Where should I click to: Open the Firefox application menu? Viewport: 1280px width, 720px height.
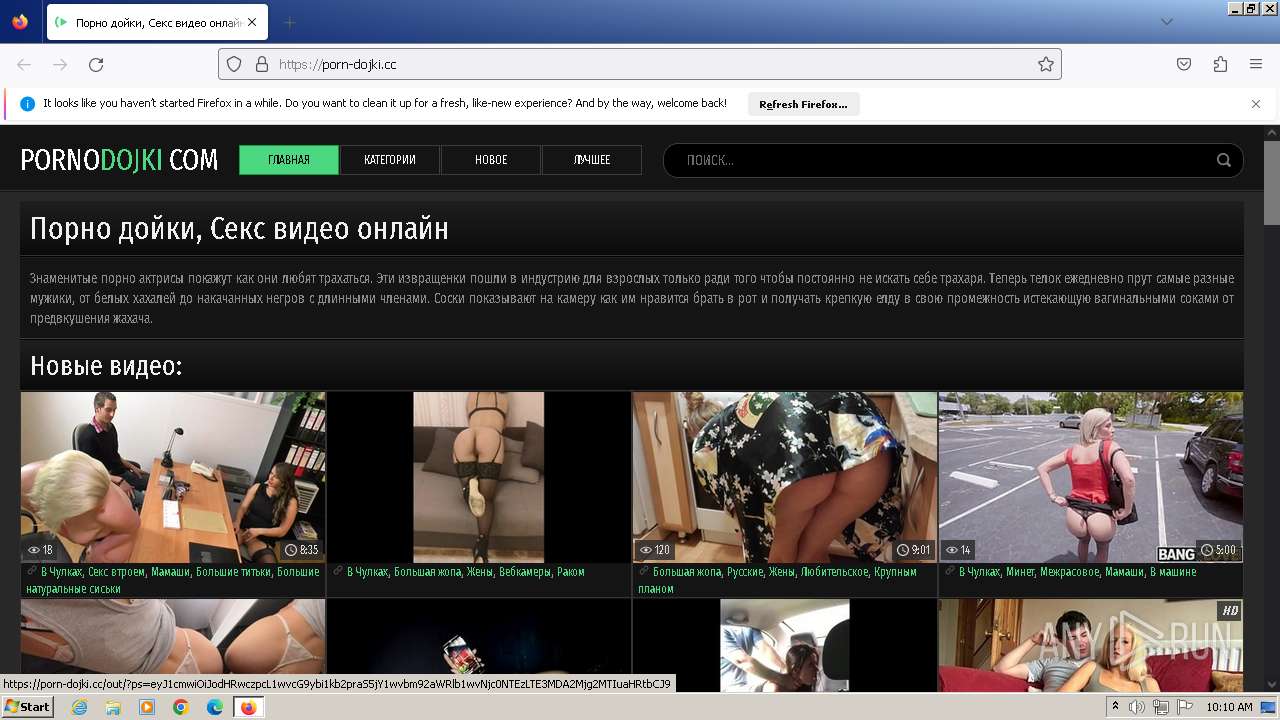[1256, 64]
